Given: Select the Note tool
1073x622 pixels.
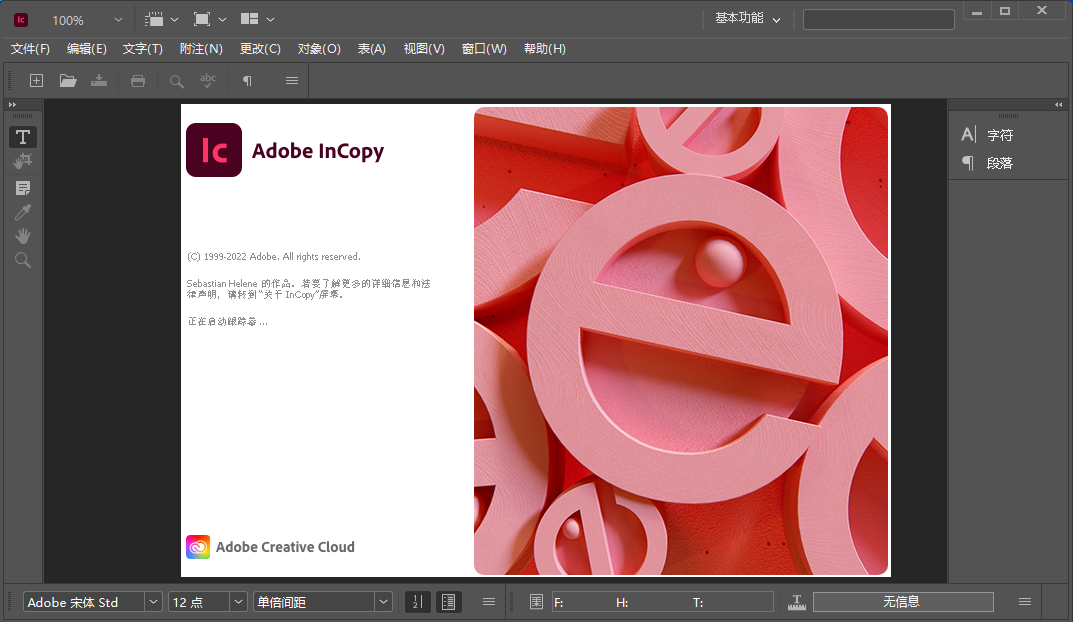Looking at the screenshot, I should point(23,188).
